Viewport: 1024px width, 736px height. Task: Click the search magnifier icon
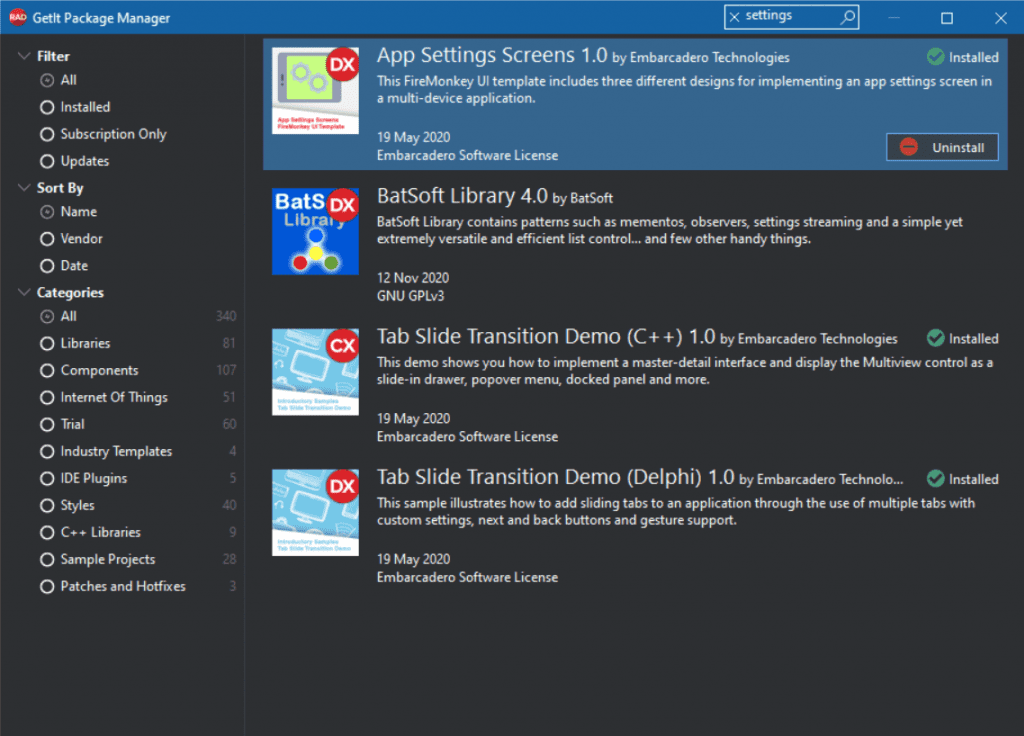(x=847, y=17)
